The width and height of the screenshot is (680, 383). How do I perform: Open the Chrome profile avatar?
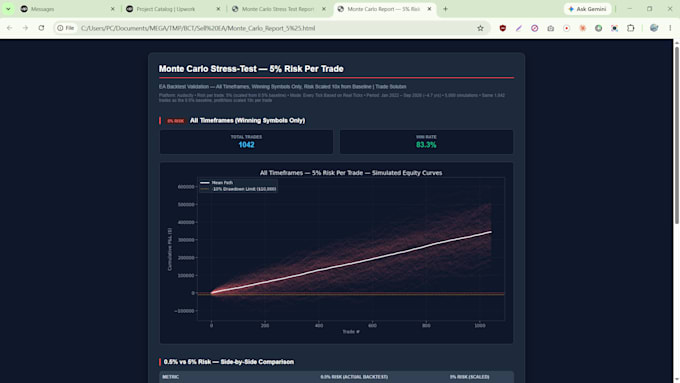pos(654,28)
